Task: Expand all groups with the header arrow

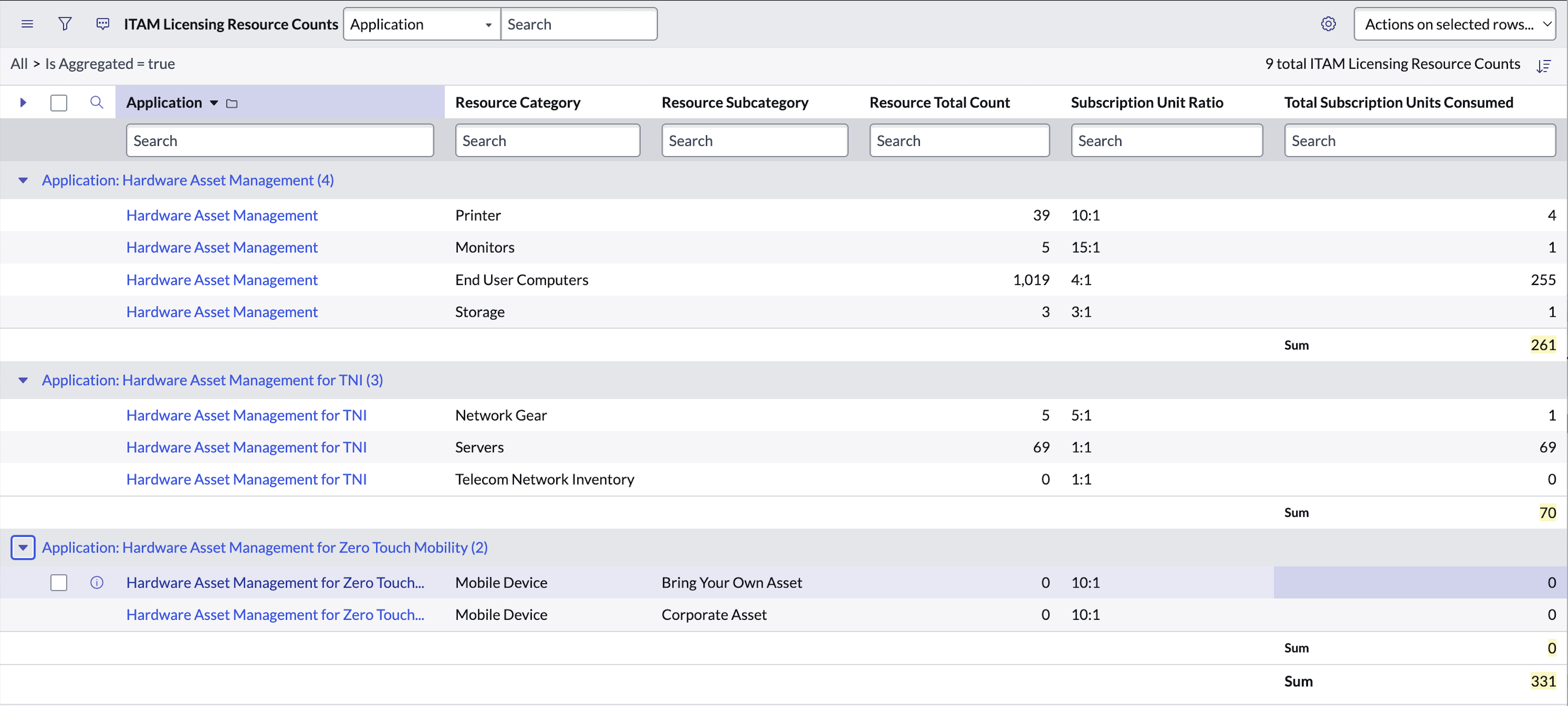Action: point(23,102)
